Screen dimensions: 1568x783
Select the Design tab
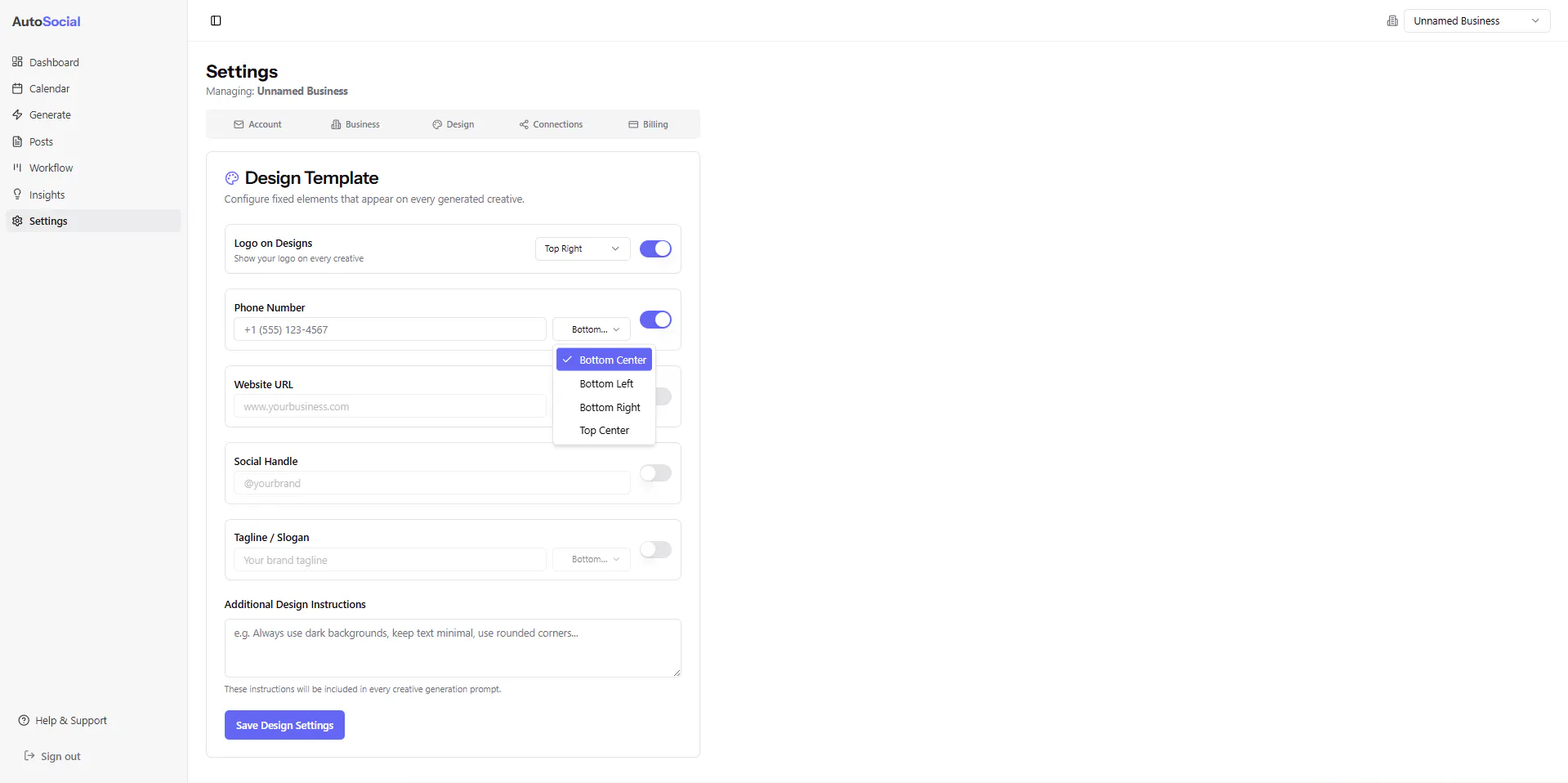tap(453, 124)
